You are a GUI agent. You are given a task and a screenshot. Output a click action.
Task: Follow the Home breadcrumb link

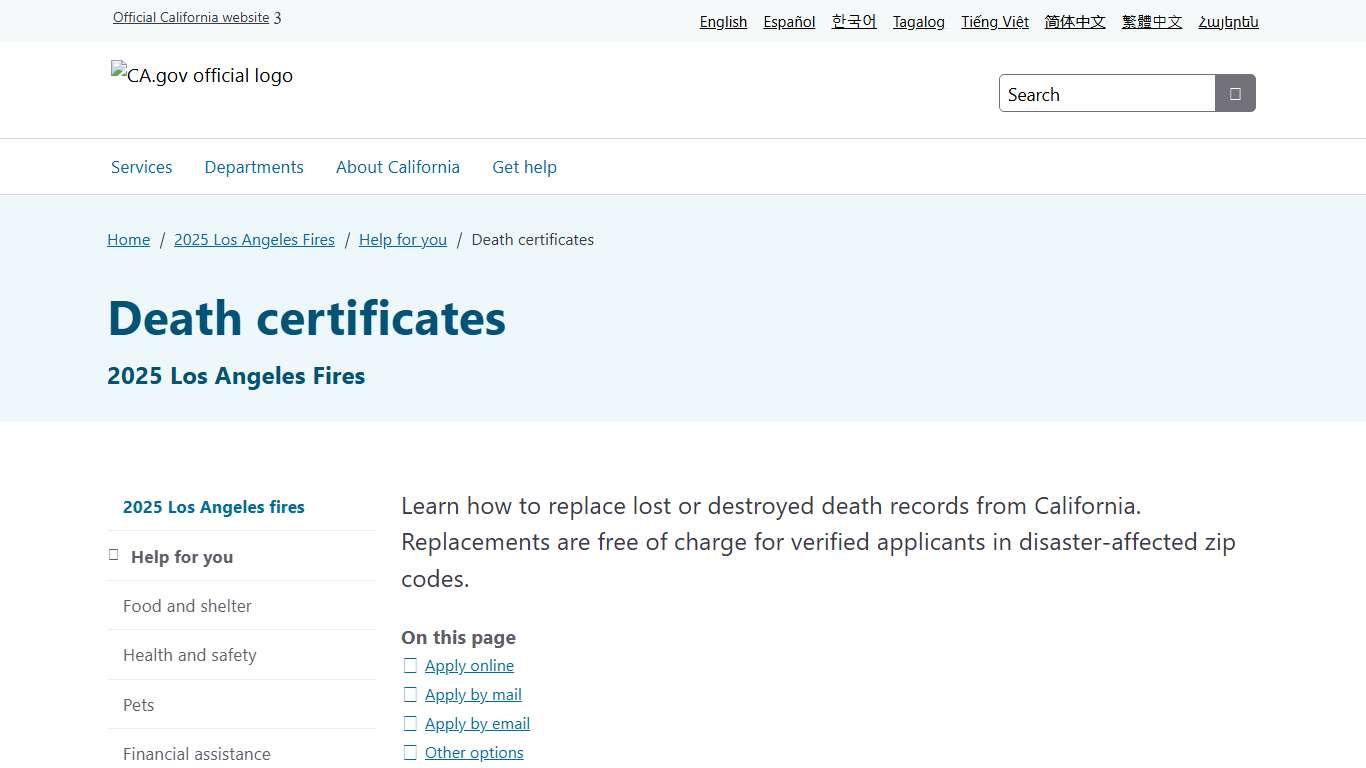[x=128, y=239]
